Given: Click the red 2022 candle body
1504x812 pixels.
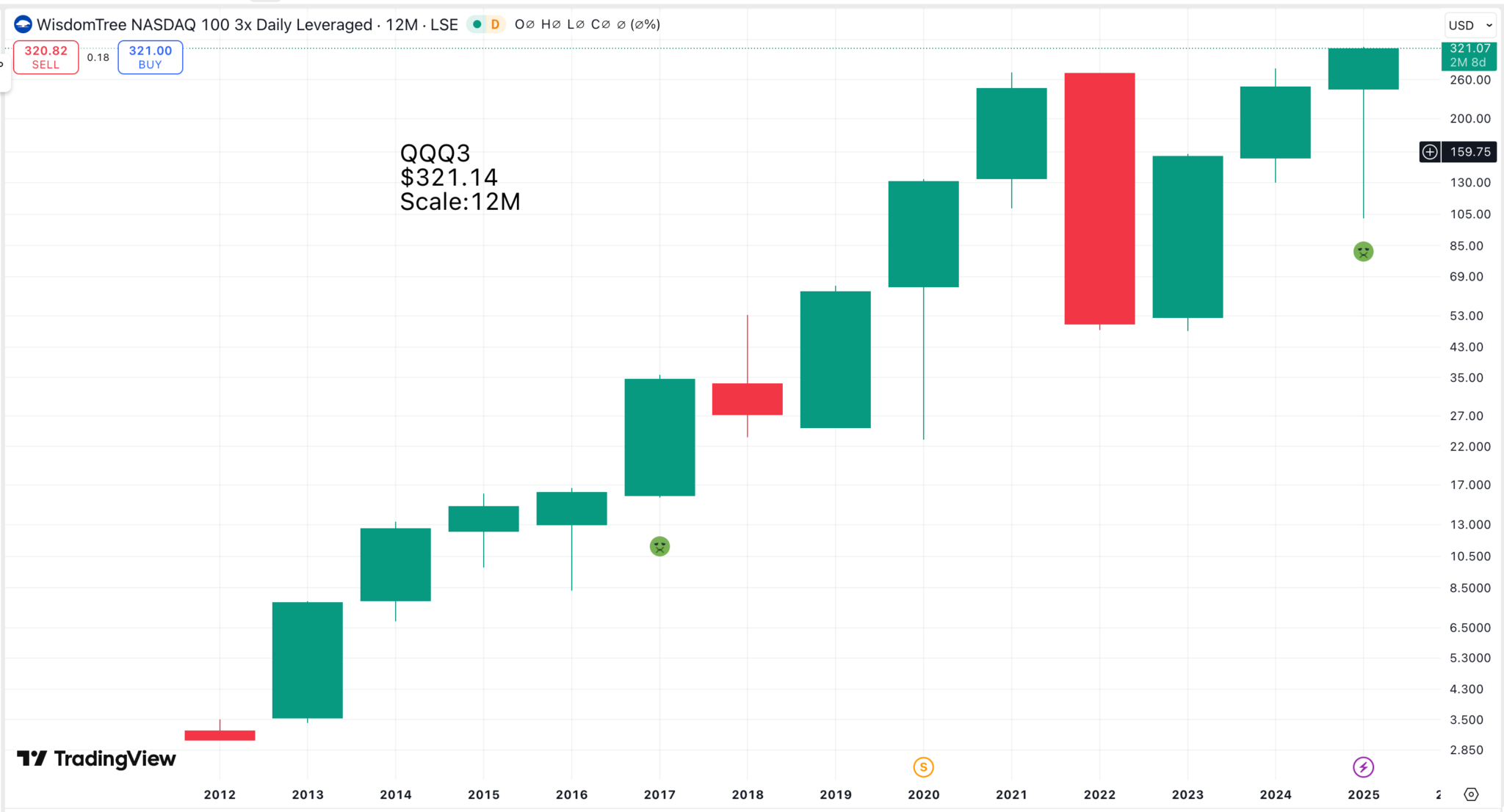Looking at the screenshot, I should [1099, 198].
